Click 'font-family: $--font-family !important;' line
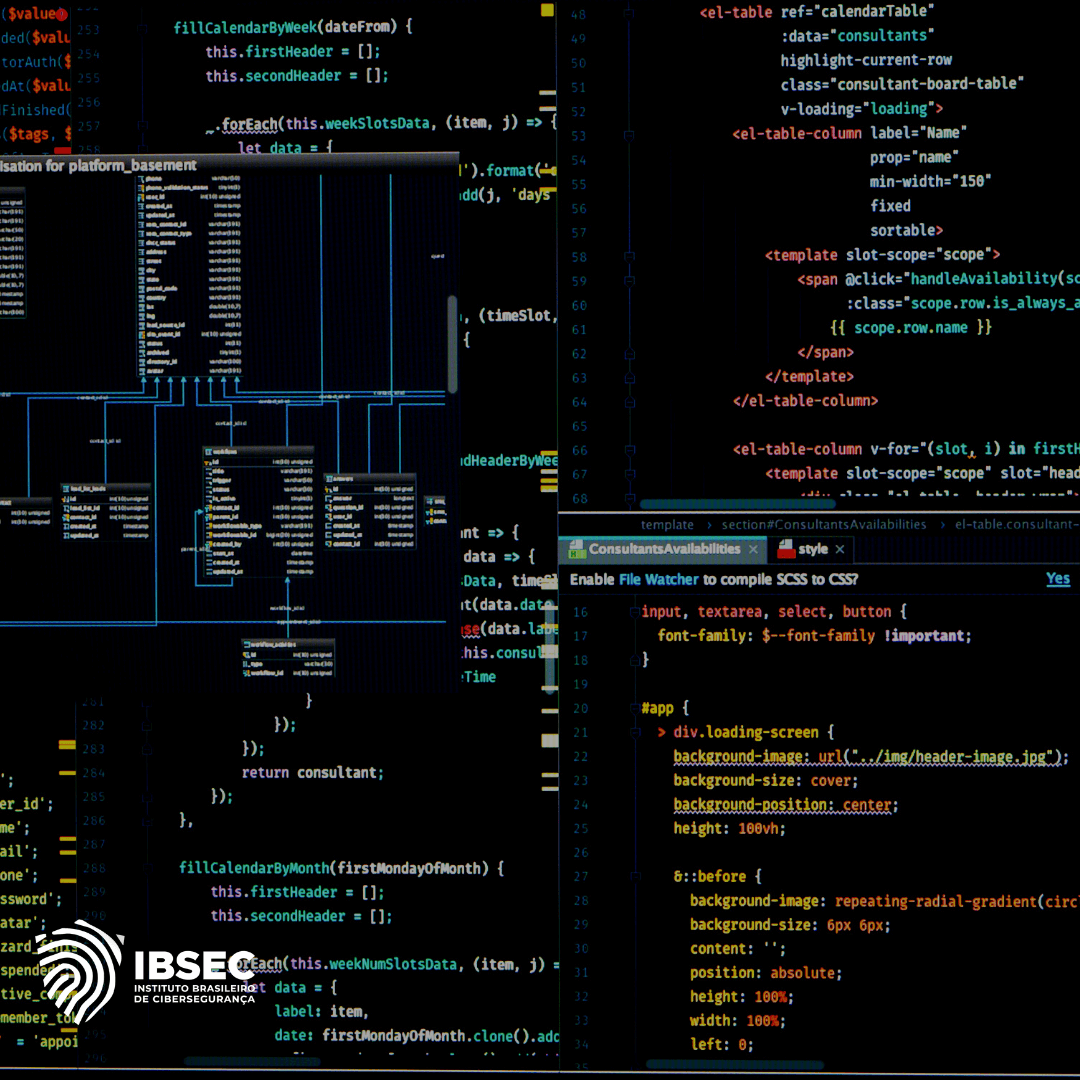 pyautogui.click(x=814, y=636)
